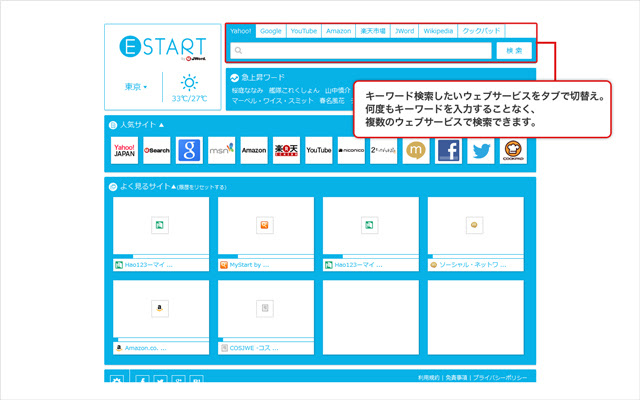
Task: Open the 利用規約 footer link
Action: pos(429,378)
